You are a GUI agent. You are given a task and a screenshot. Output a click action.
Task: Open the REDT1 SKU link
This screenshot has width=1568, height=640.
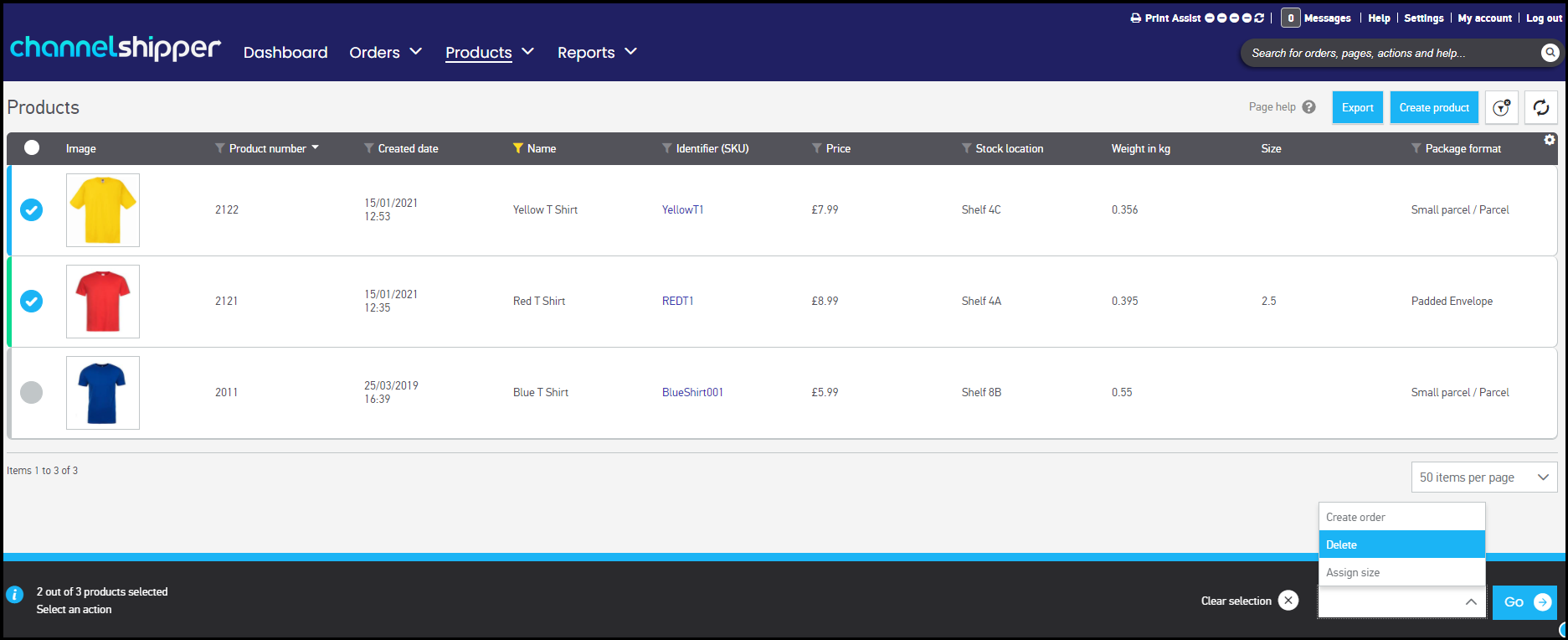tap(677, 301)
